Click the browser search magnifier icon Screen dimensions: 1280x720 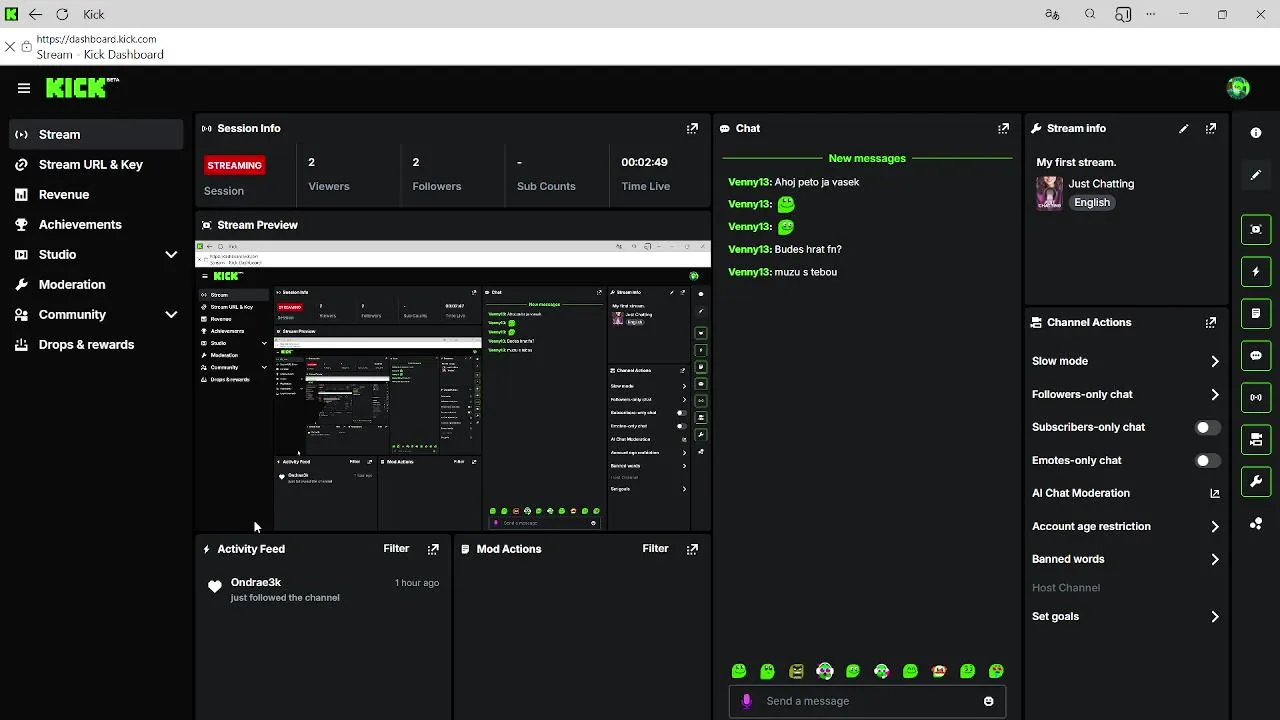pyautogui.click(x=1090, y=14)
